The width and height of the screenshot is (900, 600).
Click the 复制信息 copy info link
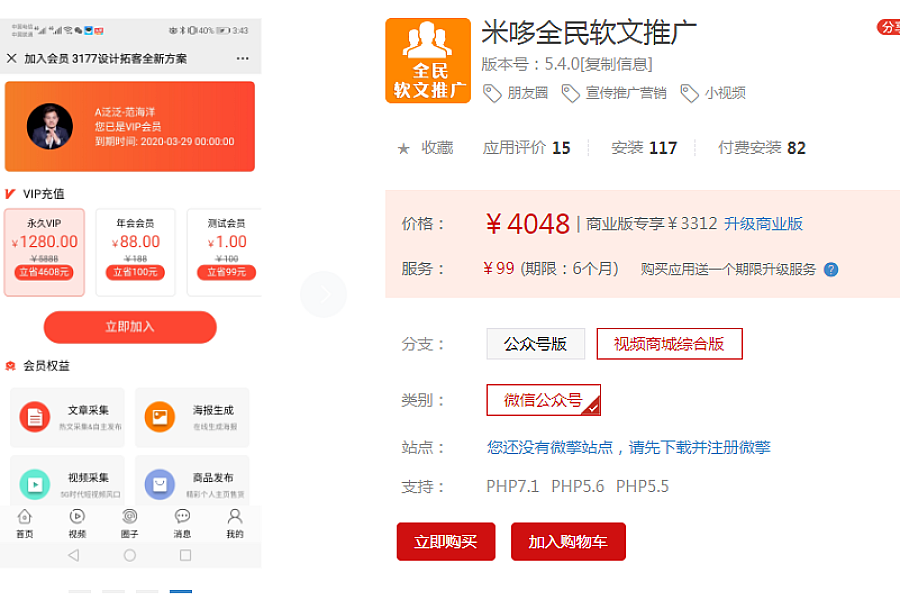pos(616,64)
